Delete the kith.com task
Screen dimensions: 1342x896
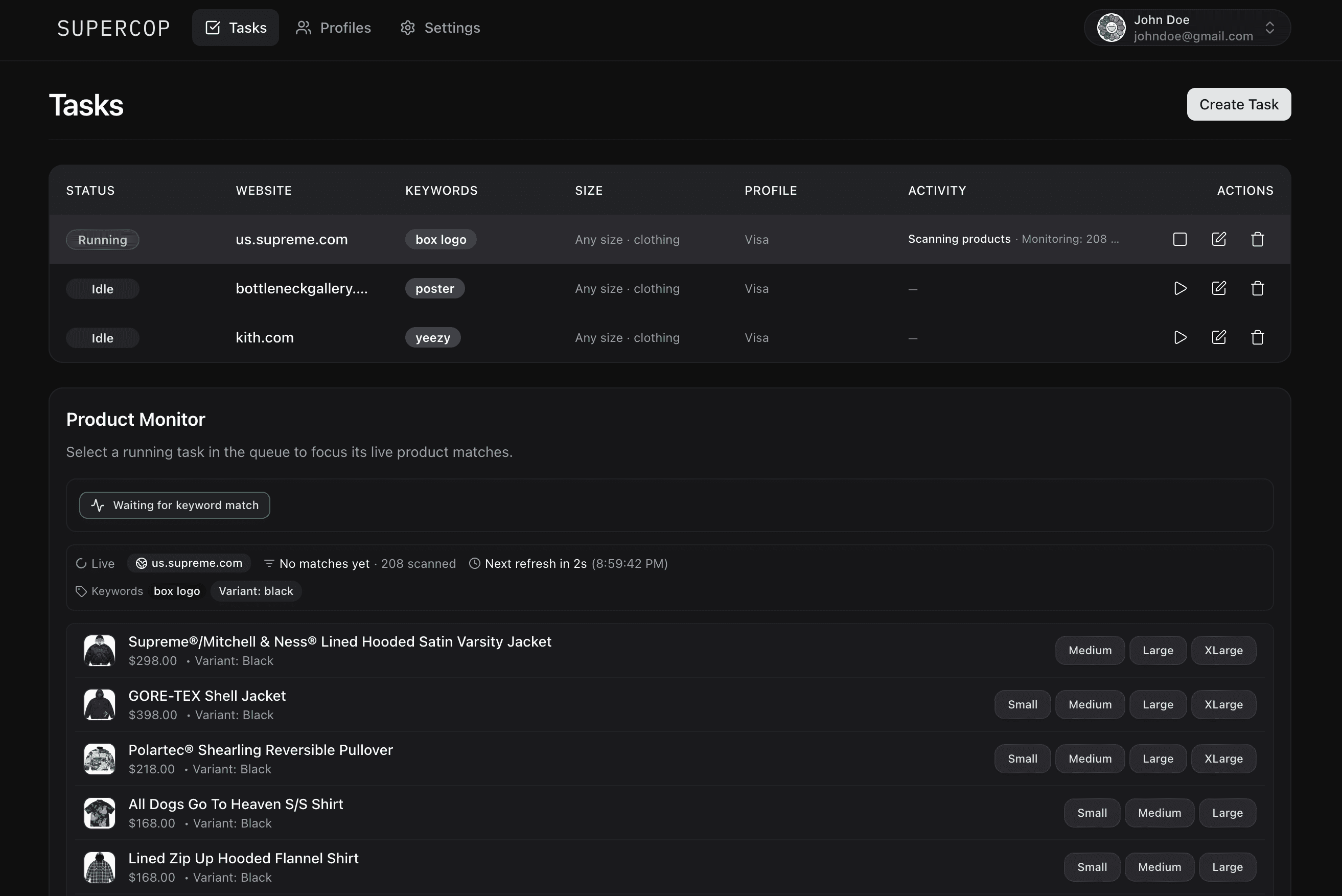(1257, 337)
